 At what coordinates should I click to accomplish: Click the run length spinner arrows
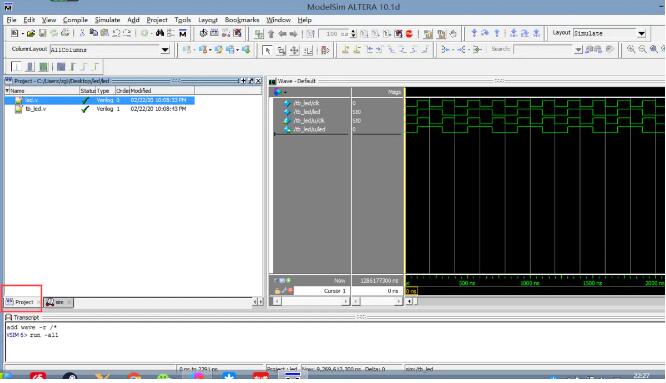tap(353, 34)
